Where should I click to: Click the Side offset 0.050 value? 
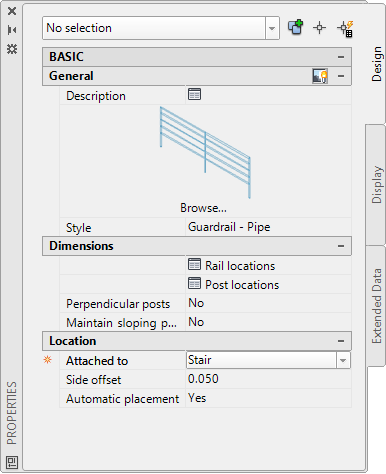coord(268,379)
